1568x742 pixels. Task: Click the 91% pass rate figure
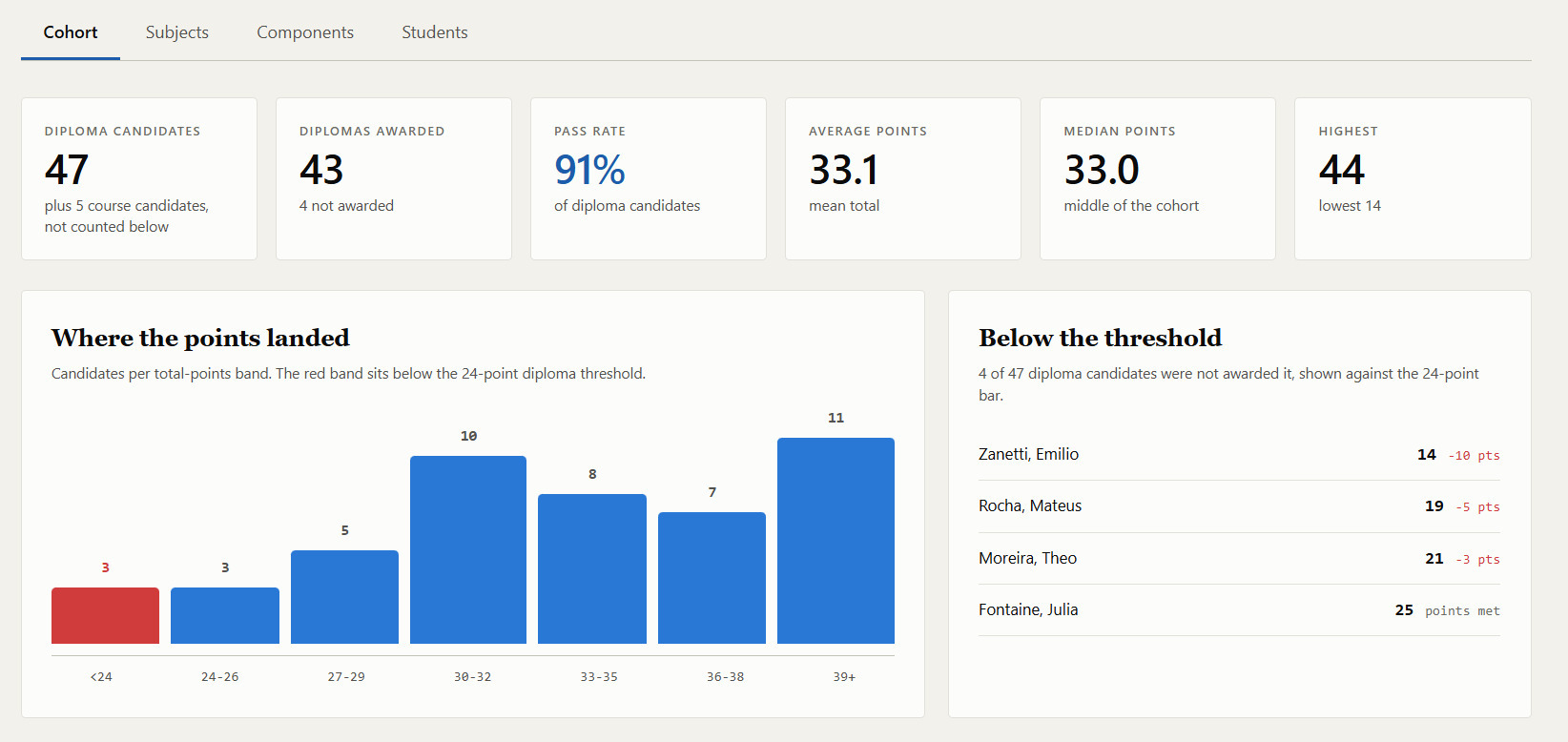589,170
